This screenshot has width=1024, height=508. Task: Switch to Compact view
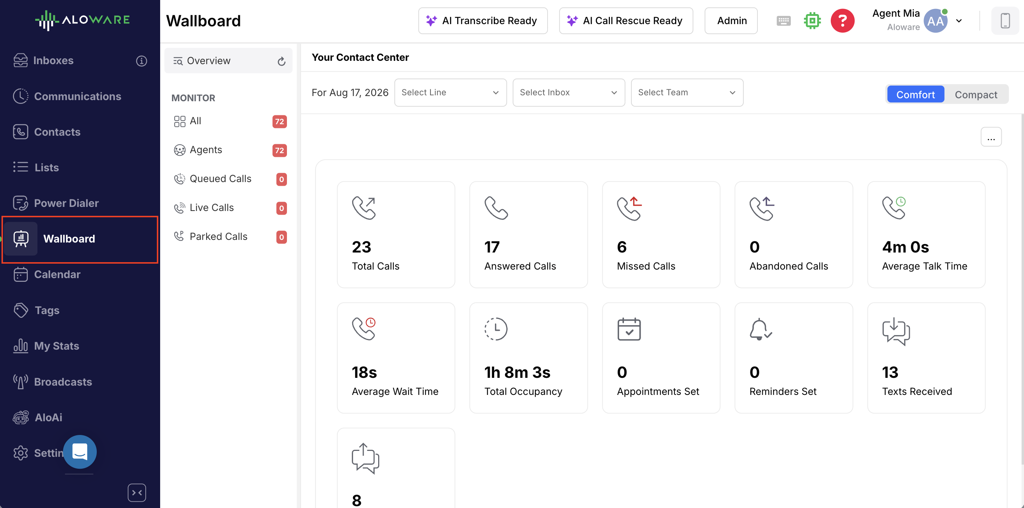tap(976, 95)
